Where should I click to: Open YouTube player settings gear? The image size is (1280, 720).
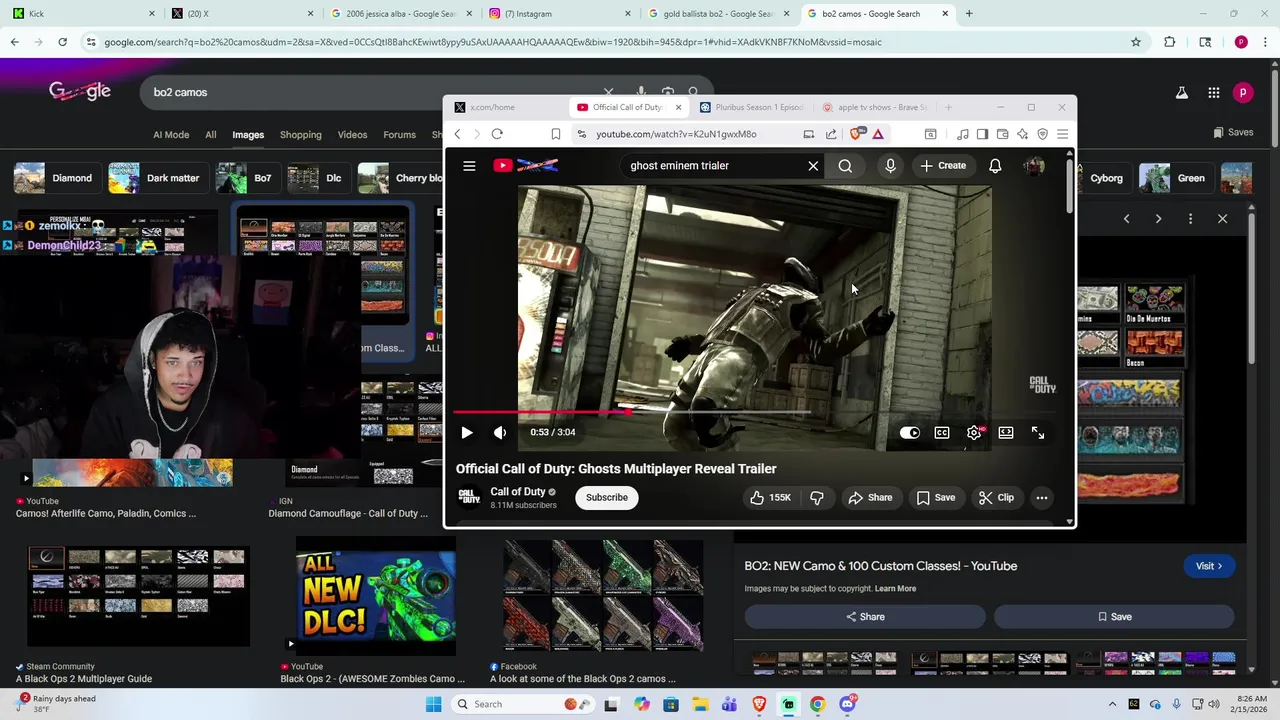(x=974, y=433)
